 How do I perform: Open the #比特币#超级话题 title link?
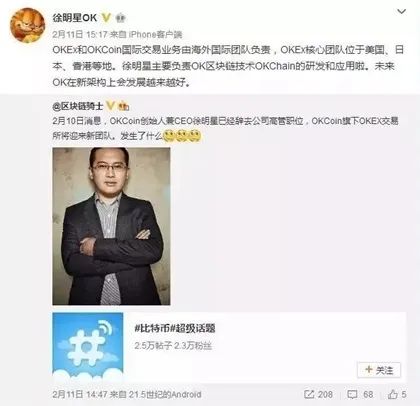click(175, 328)
